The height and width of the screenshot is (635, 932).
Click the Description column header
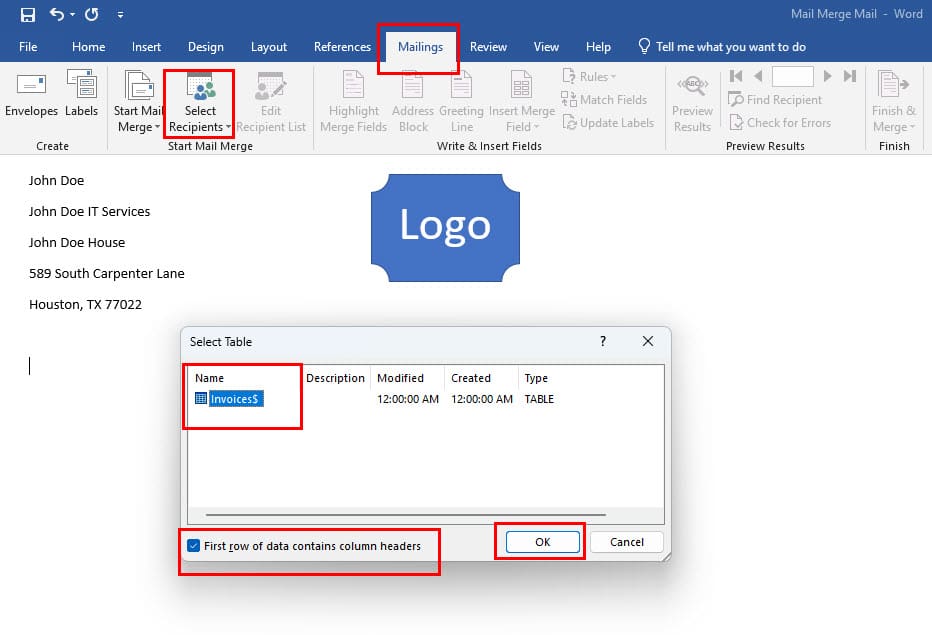coord(335,378)
